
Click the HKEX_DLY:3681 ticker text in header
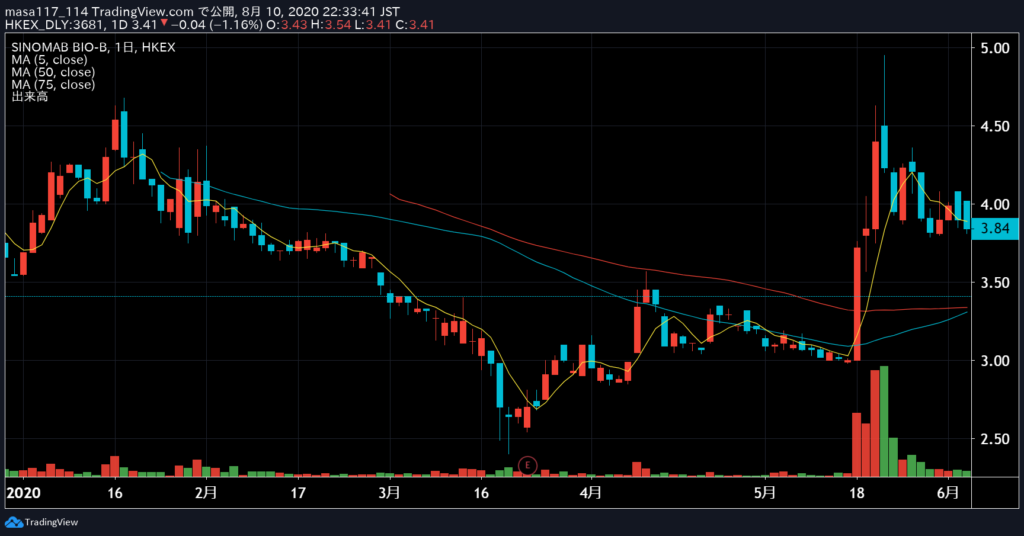point(54,25)
